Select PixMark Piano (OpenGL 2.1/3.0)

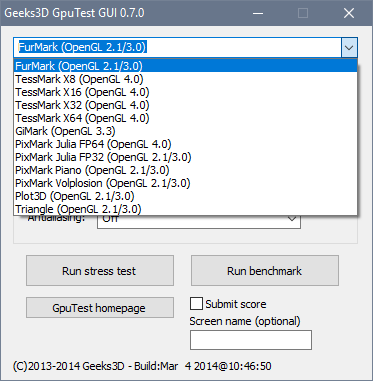[186, 170]
